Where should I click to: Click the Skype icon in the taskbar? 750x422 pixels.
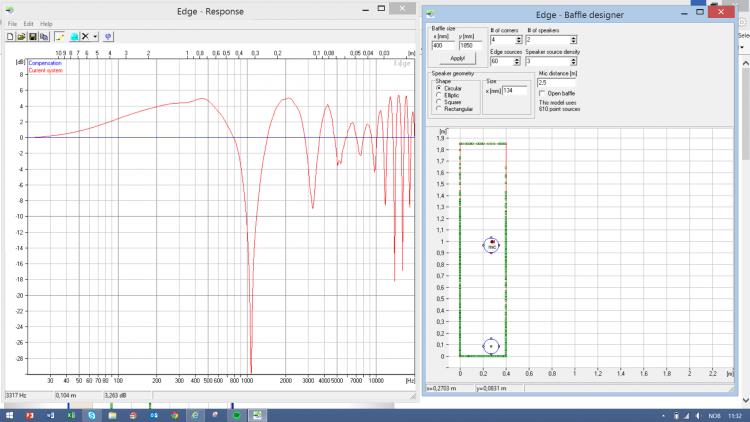(92, 413)
